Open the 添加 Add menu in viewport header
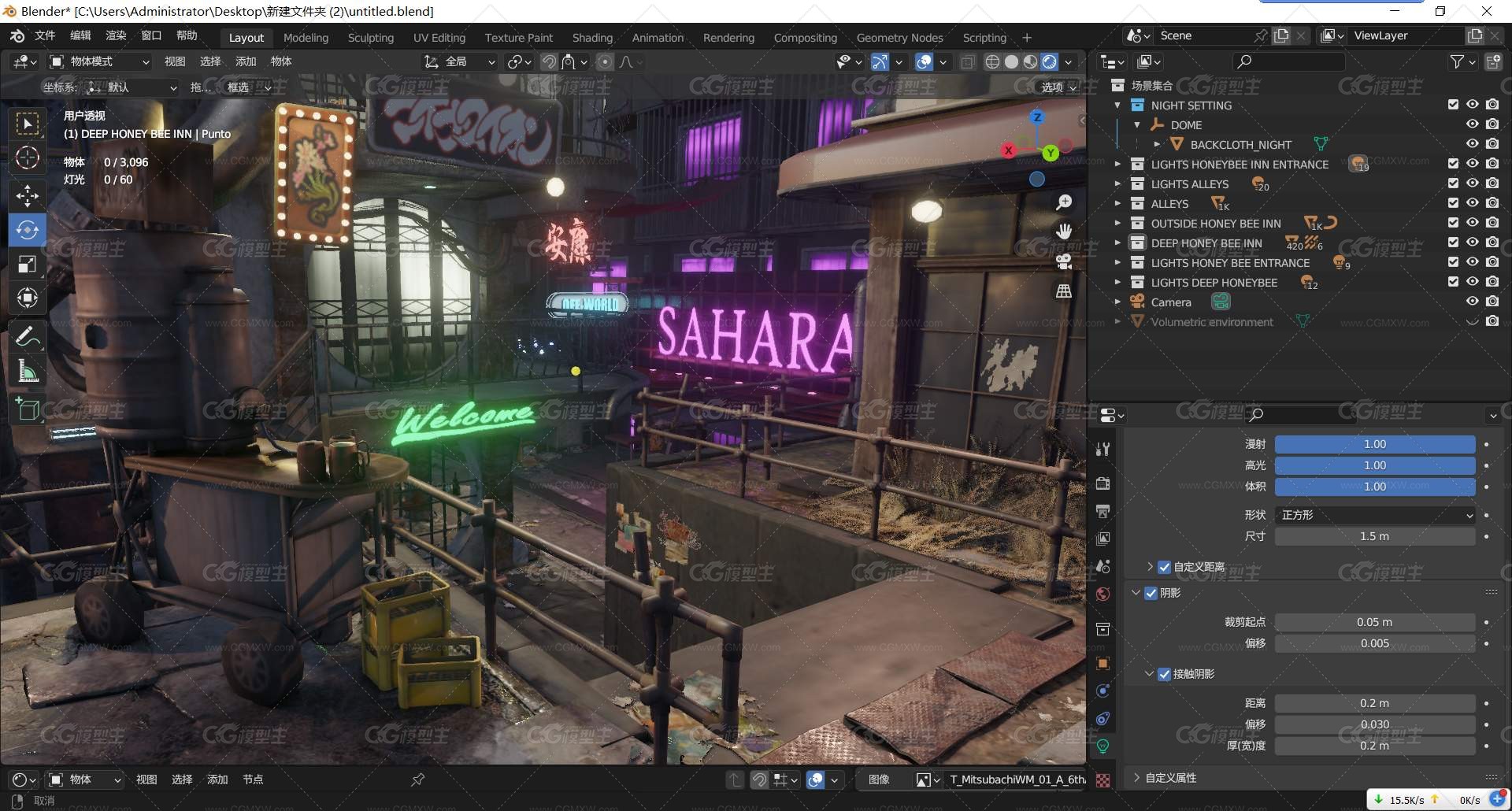1512x811 pixels. click(x=246, y=61)
